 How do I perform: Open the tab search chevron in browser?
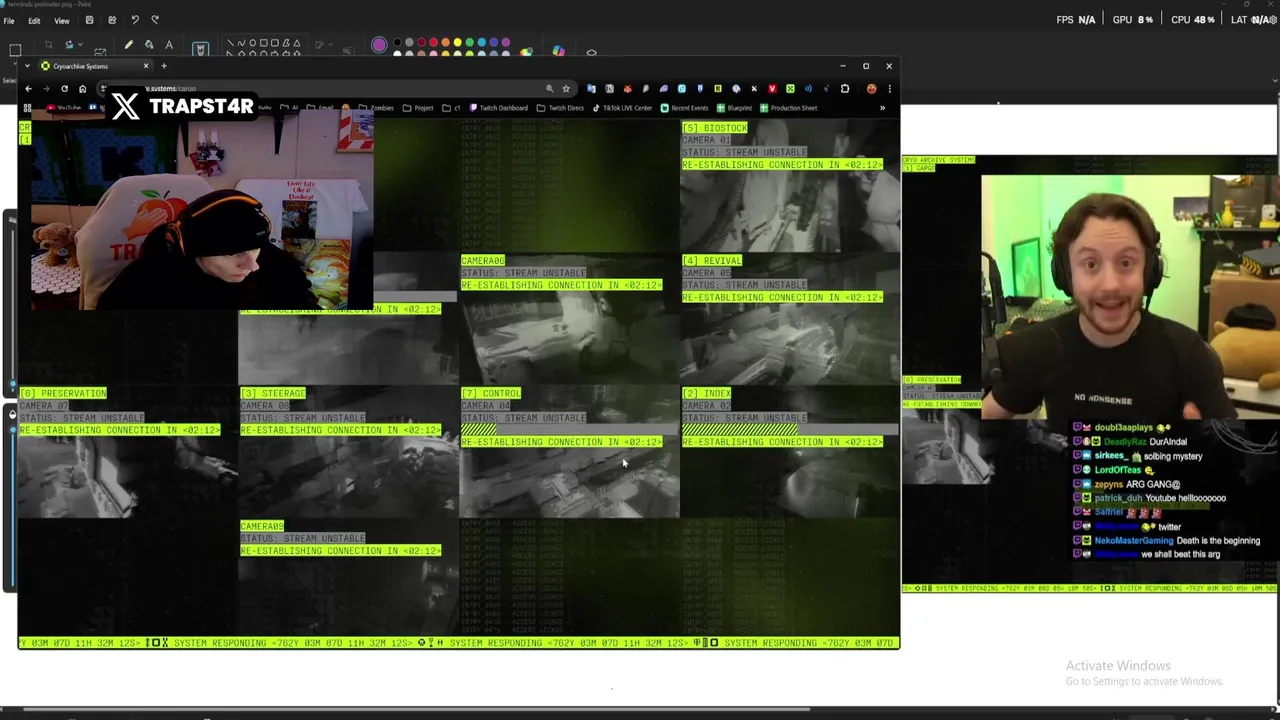click(27, 66)
